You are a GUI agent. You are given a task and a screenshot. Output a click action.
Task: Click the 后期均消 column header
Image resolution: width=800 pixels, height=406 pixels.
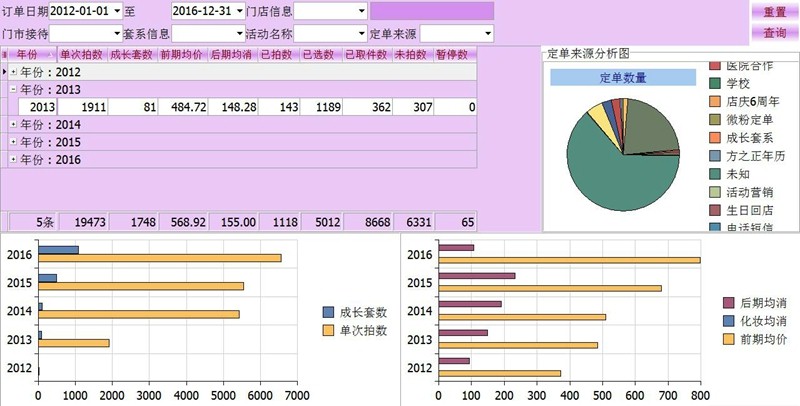coord(232,55)
